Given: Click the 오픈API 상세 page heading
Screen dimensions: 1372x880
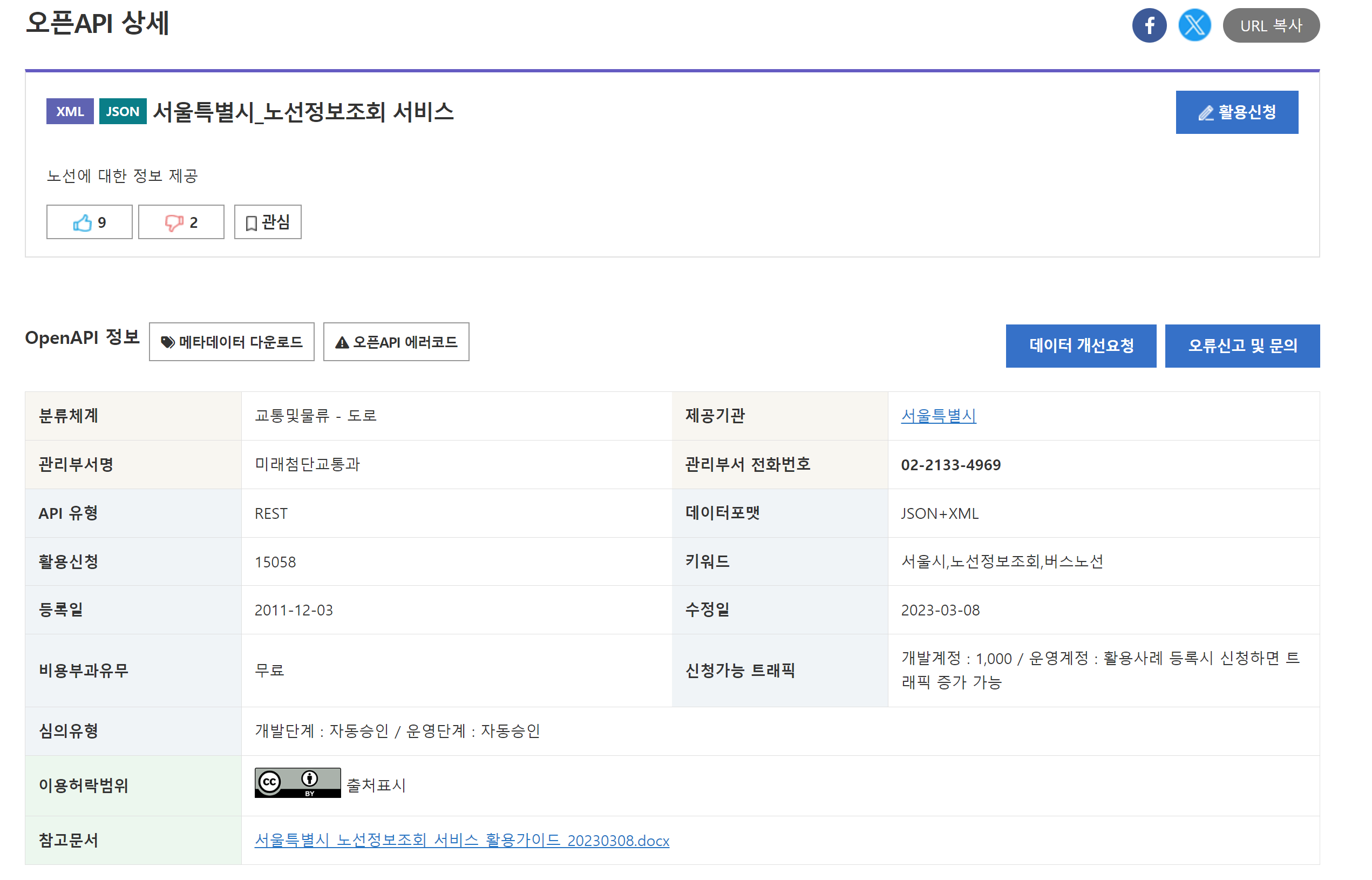Looking at the screenshot, I should [x=97, y=24].
